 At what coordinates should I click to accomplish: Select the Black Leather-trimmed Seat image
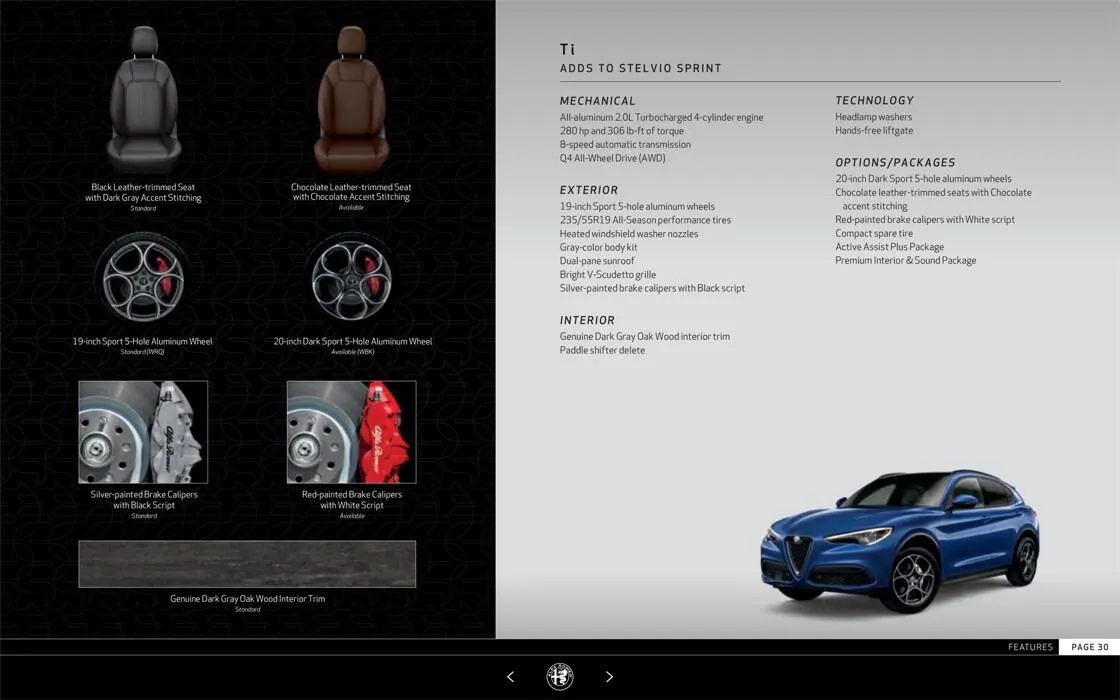[x=144, y=100]
